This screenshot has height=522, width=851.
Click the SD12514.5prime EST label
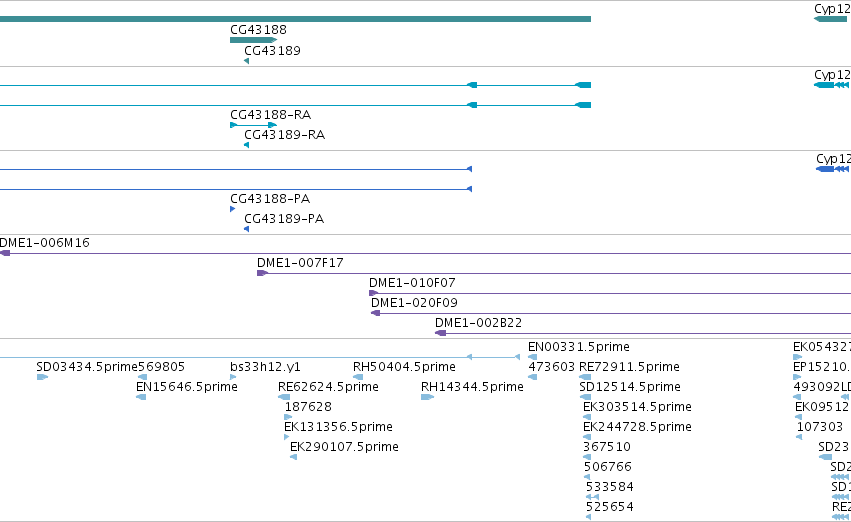(630, 387)
